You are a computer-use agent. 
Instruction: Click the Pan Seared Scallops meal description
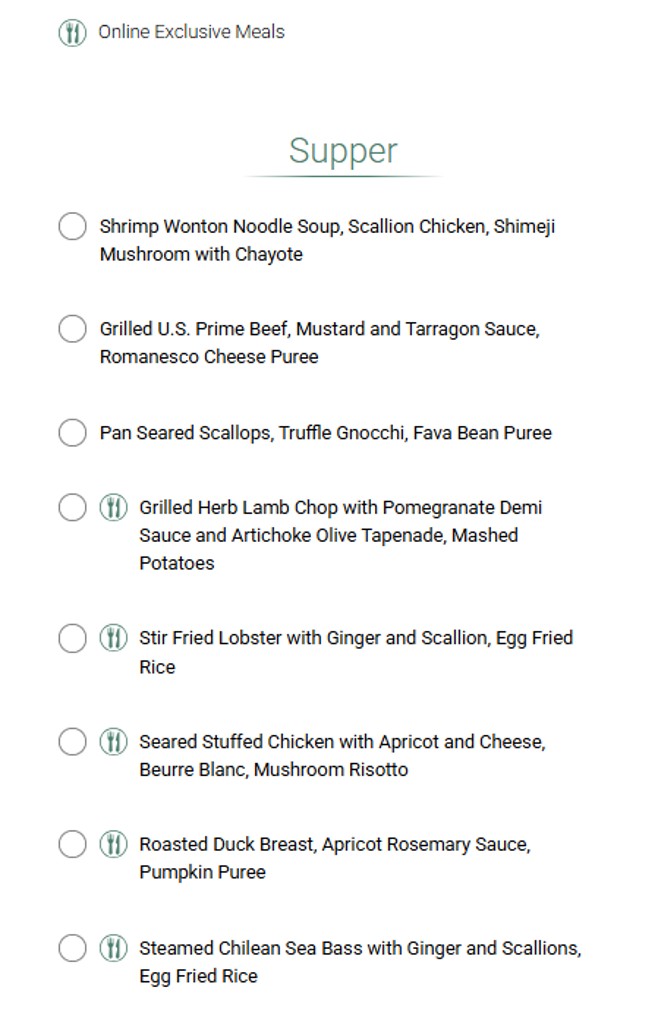(x=325, y=433)
